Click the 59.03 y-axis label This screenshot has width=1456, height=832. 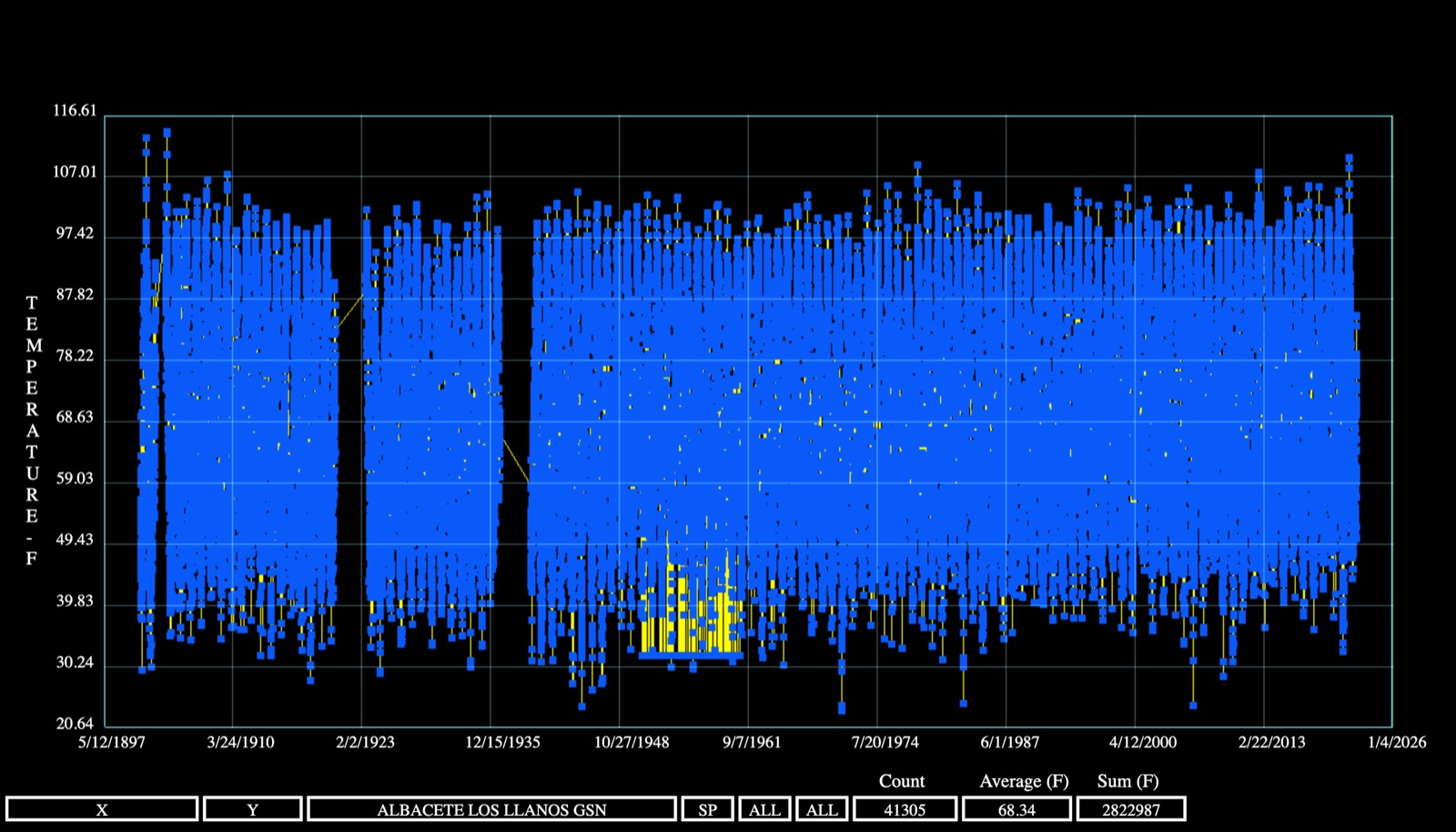75,478
